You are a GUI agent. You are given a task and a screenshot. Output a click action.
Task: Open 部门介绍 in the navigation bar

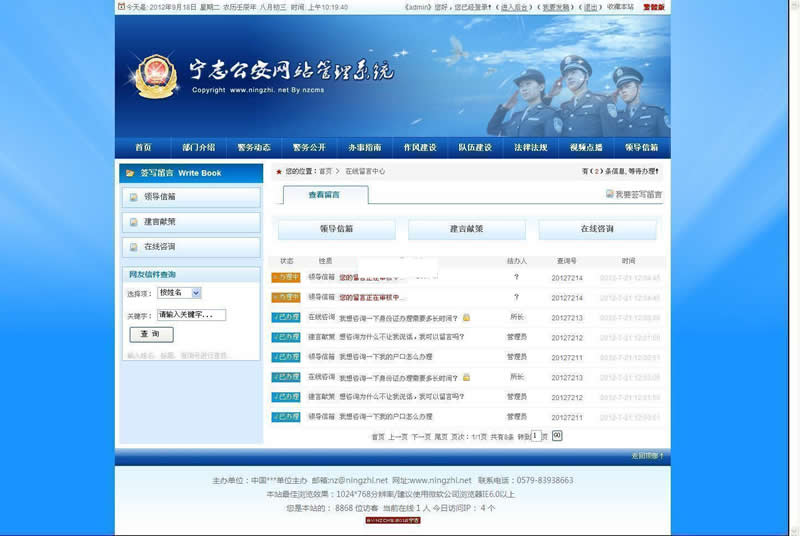198,148
